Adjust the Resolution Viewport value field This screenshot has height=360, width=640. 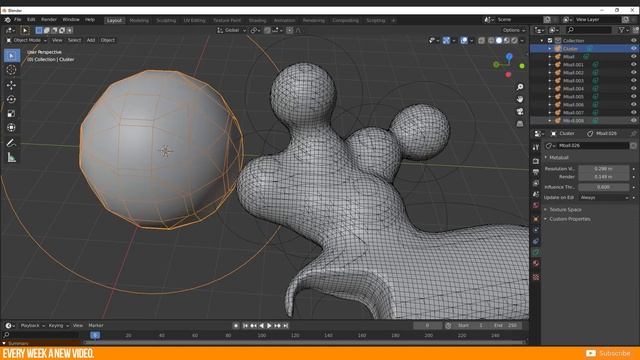point(603,169)
